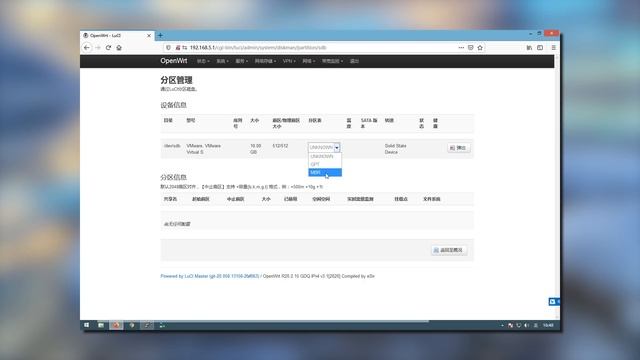Open the 带宽监控 menu in the navbar

click(x=332, y=61)
